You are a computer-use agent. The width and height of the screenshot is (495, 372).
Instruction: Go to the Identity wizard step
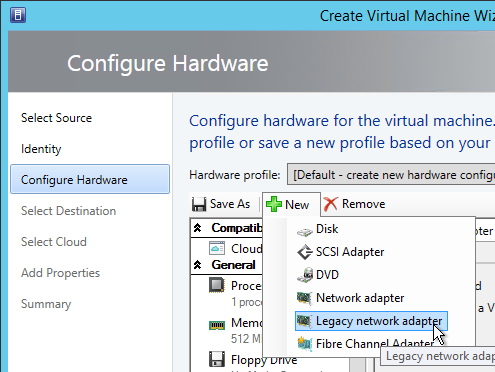(x=41, y=149)
